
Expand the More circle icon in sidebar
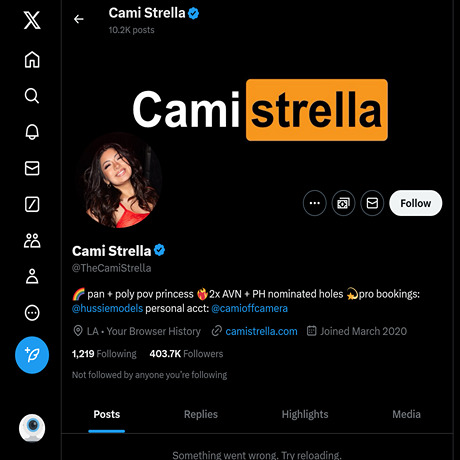click(32, 313)
